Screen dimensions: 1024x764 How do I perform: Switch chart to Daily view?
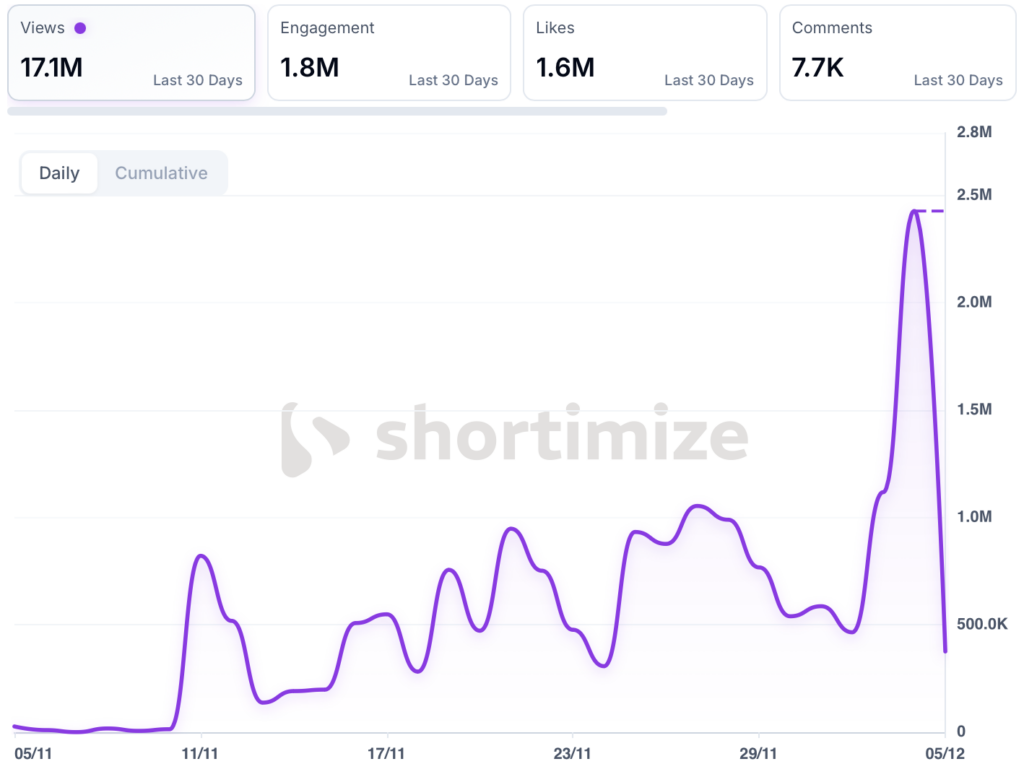click(x=59, y=173)
